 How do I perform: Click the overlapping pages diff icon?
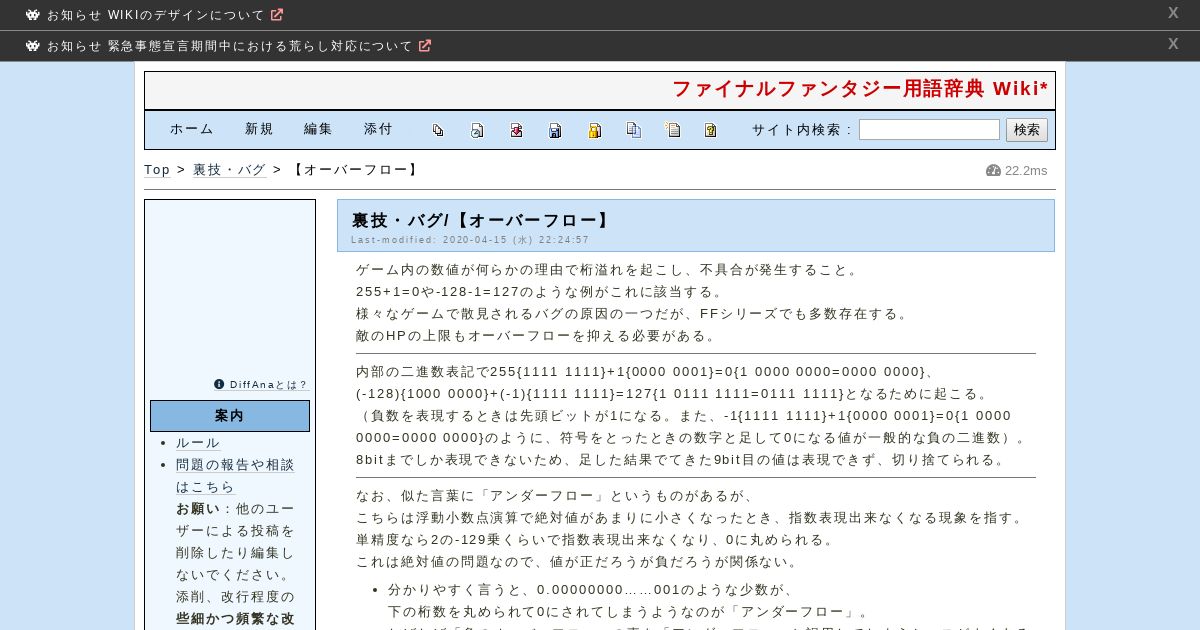(438, 130)
